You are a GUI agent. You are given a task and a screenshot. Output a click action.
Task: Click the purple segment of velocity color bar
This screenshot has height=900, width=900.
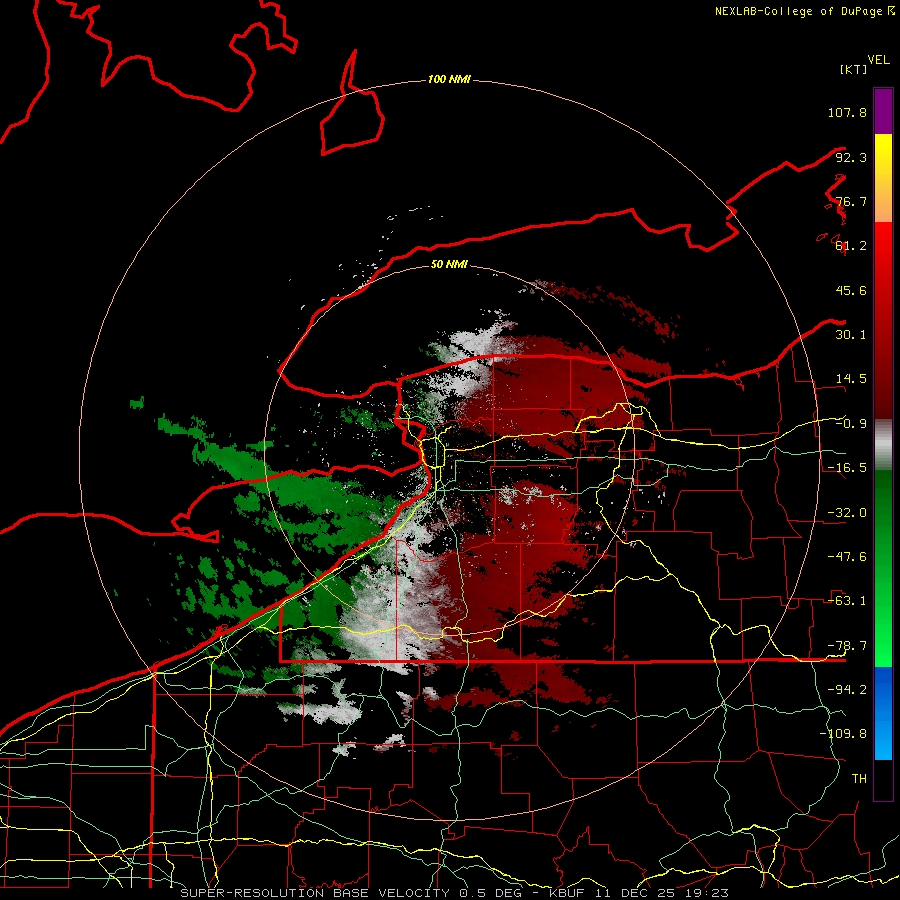(883, 111)
